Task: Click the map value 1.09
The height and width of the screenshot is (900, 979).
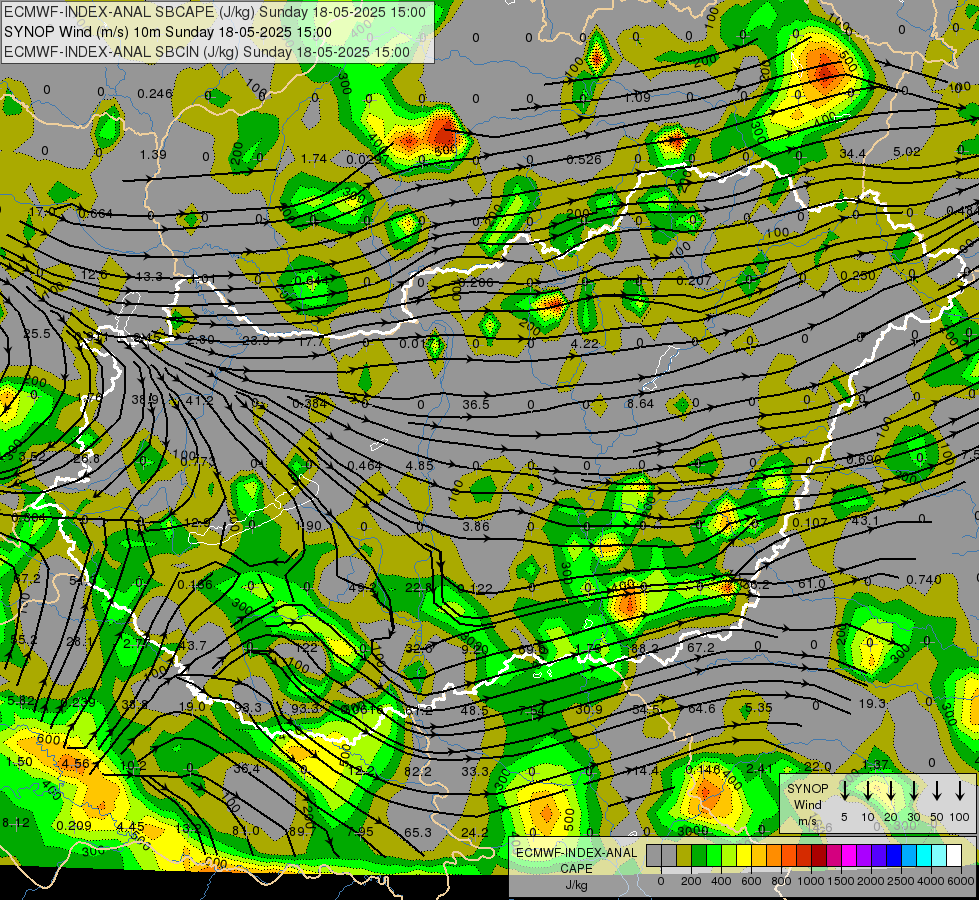Action: (x=637, y=97)
